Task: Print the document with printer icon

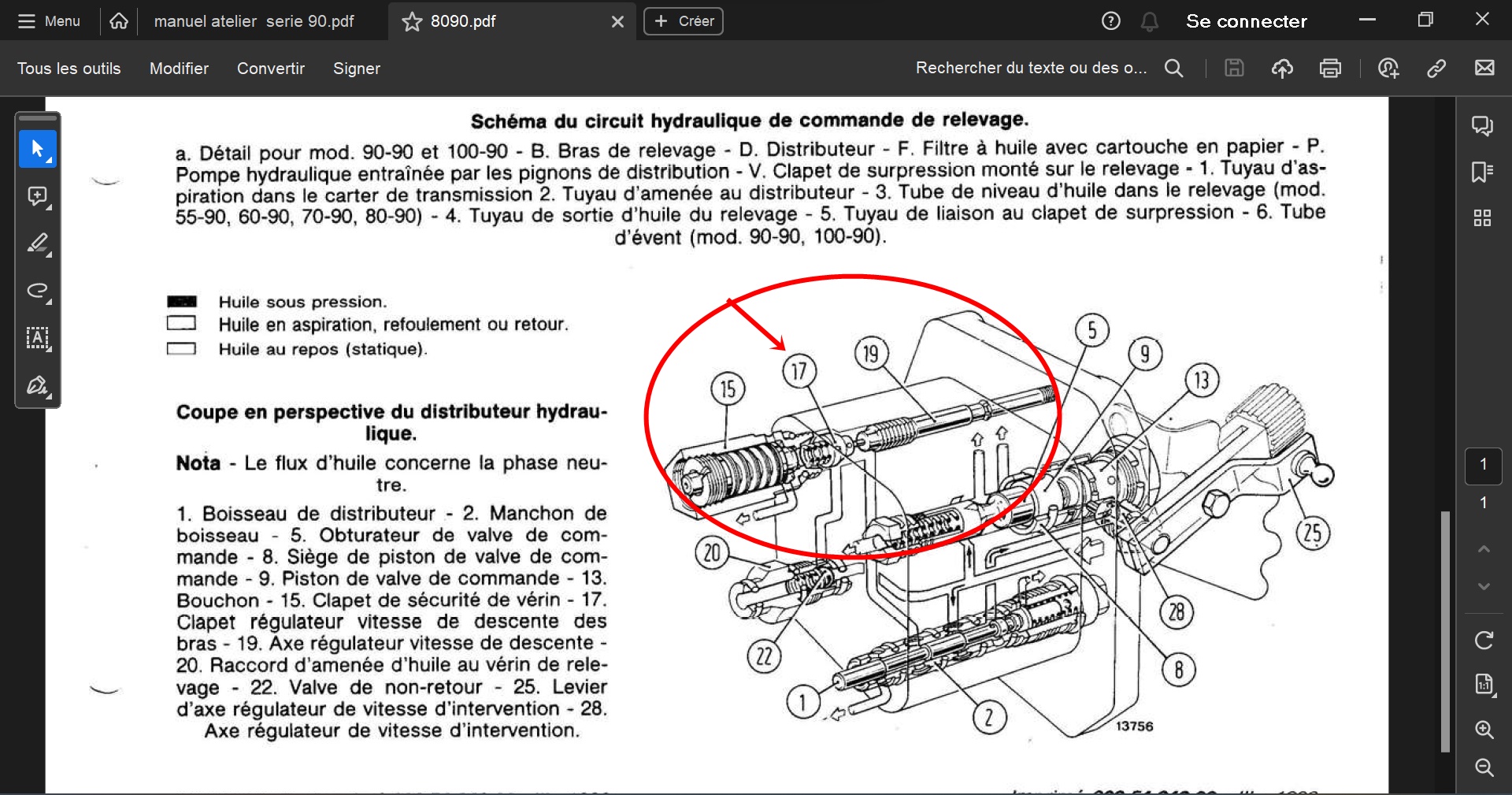Action: [x=1330, y=69]
